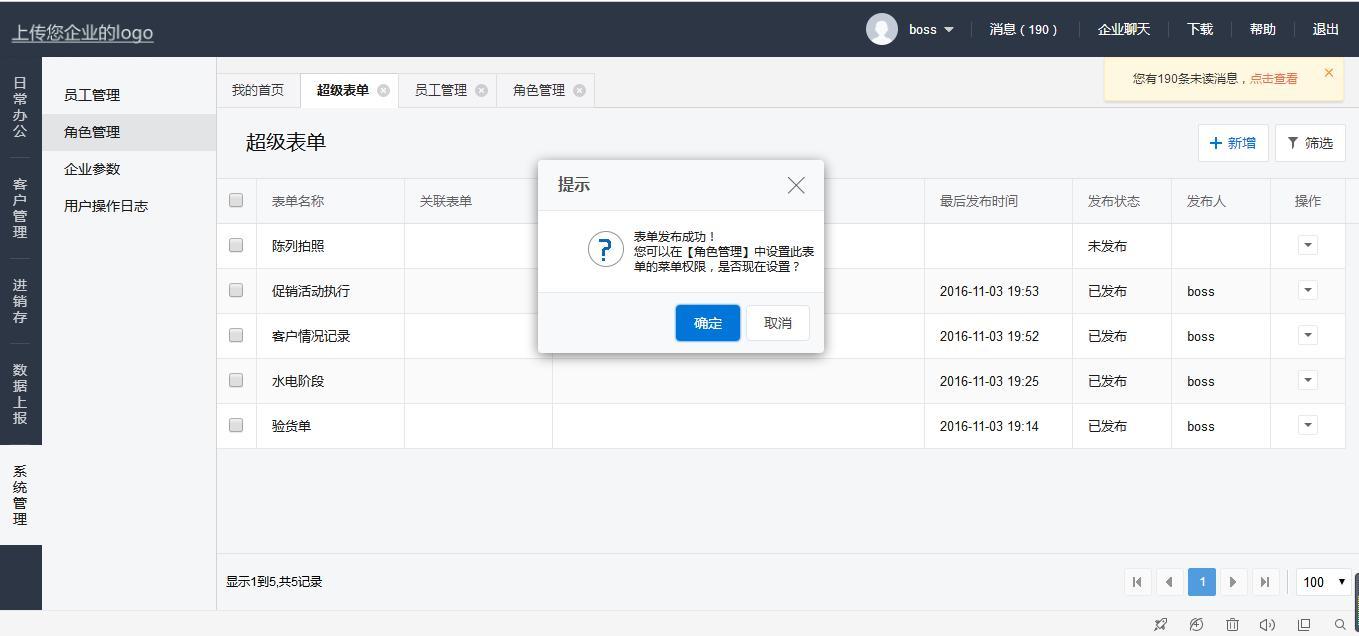Click the rocket icon in the status bar
Viewport: 1359px width, 636px height.
coord(1160,624)
